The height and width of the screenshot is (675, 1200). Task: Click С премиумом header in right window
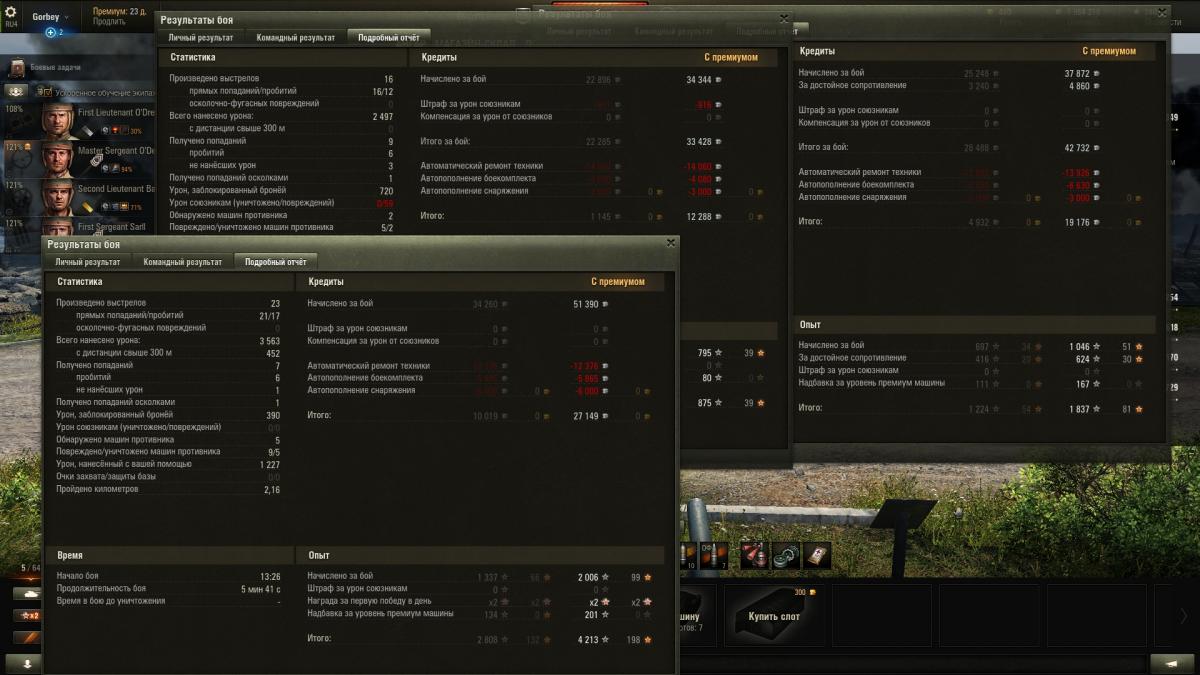tap(1109, 51)
